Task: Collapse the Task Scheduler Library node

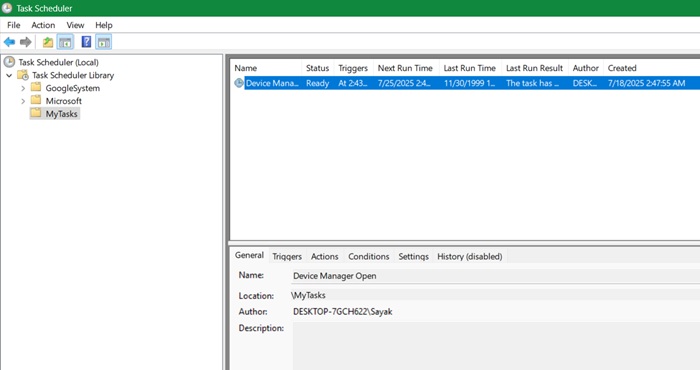Action: pos(9,75)
